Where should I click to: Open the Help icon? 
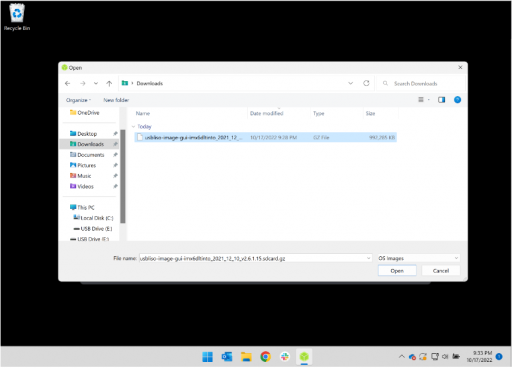(x=458, y=100)
